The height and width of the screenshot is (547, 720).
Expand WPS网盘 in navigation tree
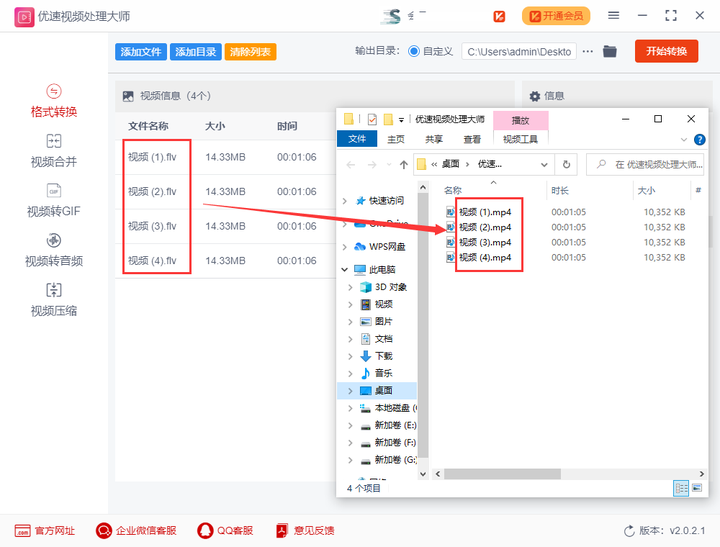(x=345, y=247)
